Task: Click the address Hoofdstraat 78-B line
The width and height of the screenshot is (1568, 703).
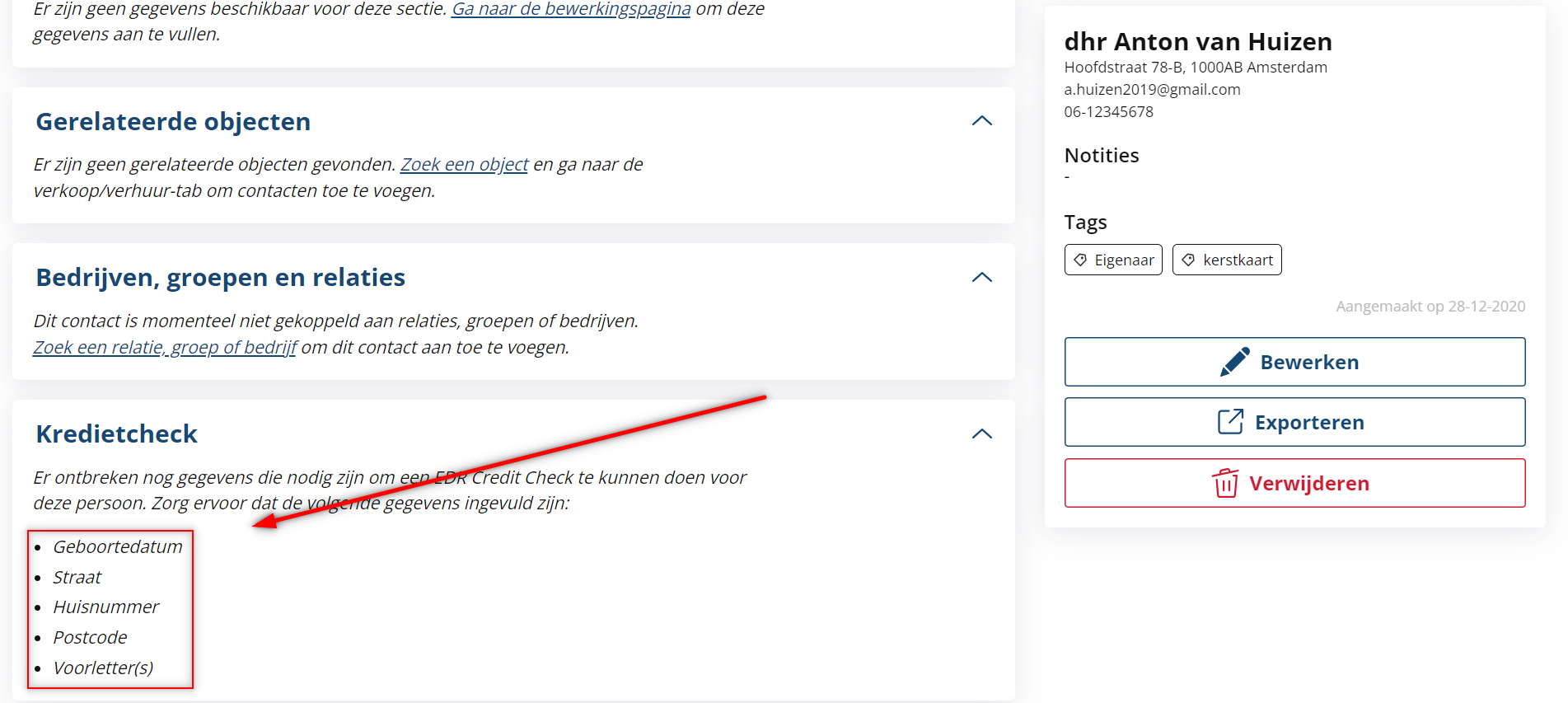Action: click(x=1195, y=68)
